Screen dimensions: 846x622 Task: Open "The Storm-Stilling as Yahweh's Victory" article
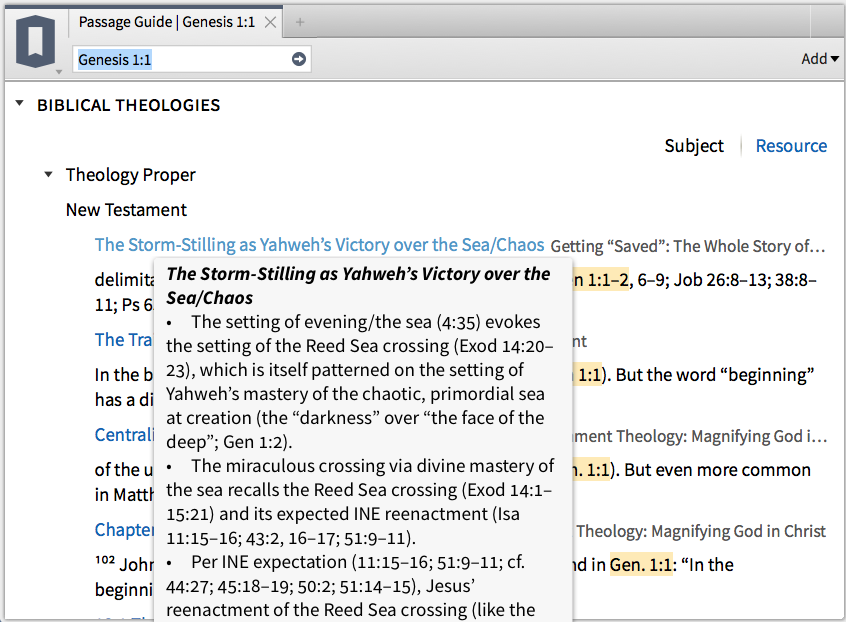320,244
